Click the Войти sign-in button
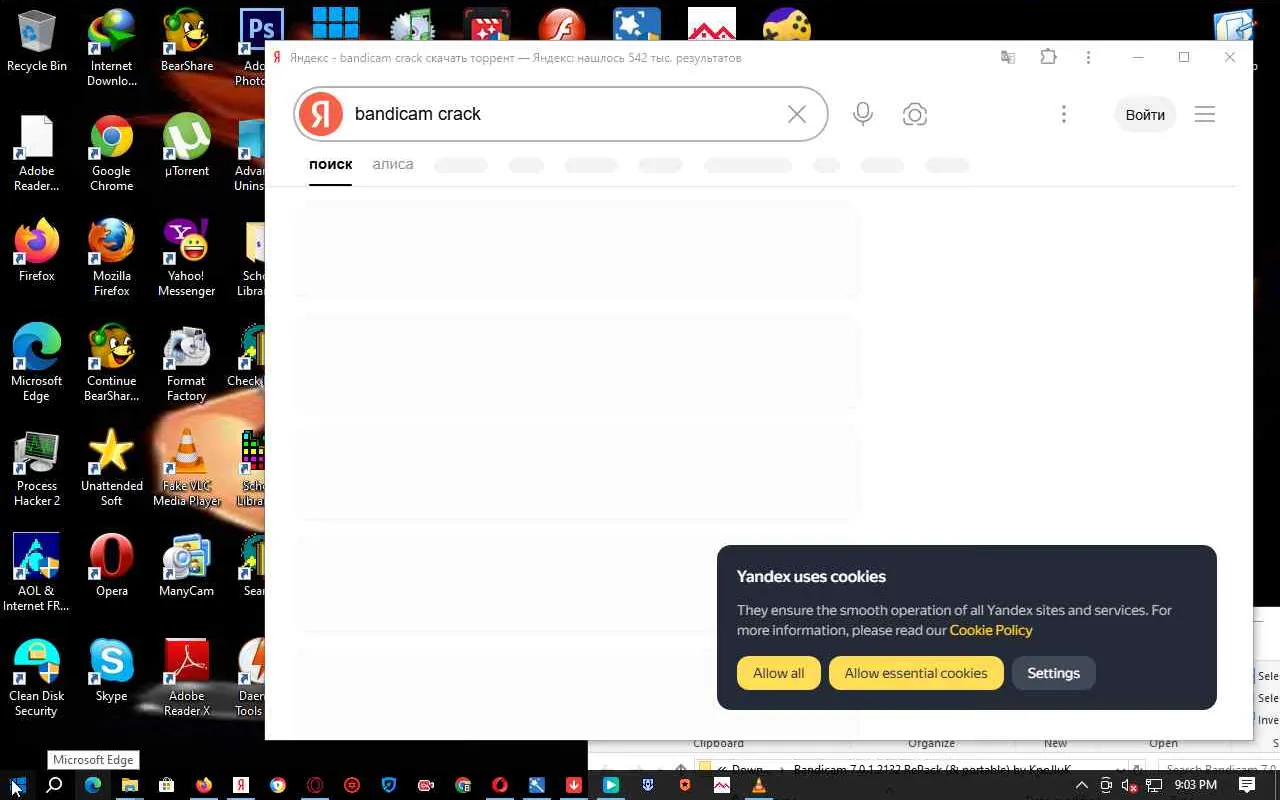 point(1145,115)
